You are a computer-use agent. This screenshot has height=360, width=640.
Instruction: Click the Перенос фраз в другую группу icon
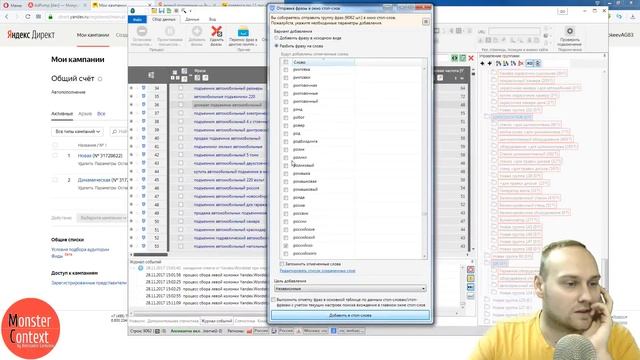[x=243, y=31]
